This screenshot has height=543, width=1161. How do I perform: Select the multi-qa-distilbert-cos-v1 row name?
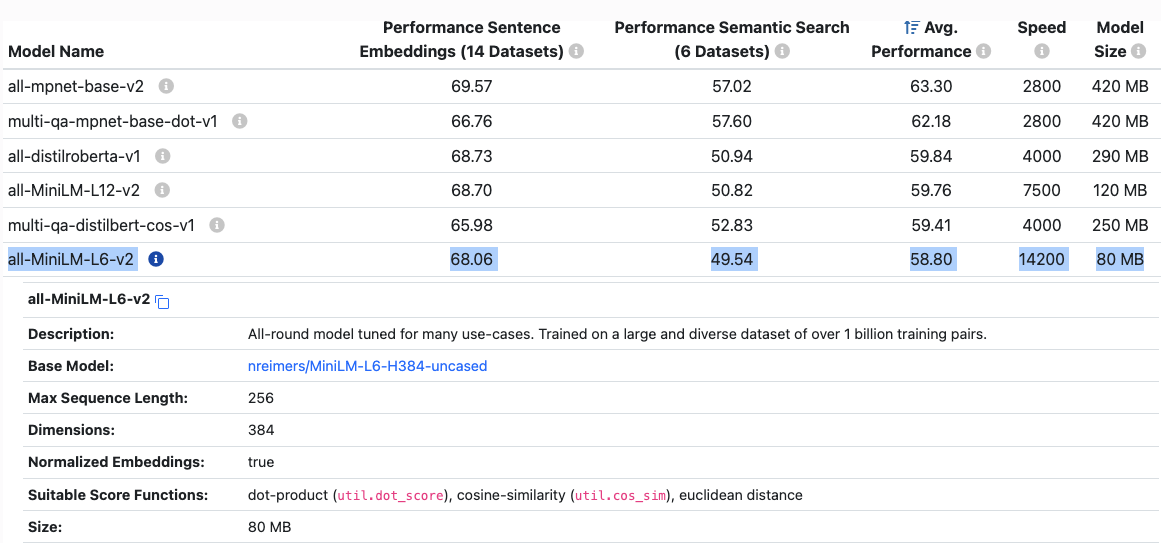click(x=101, y=225)
